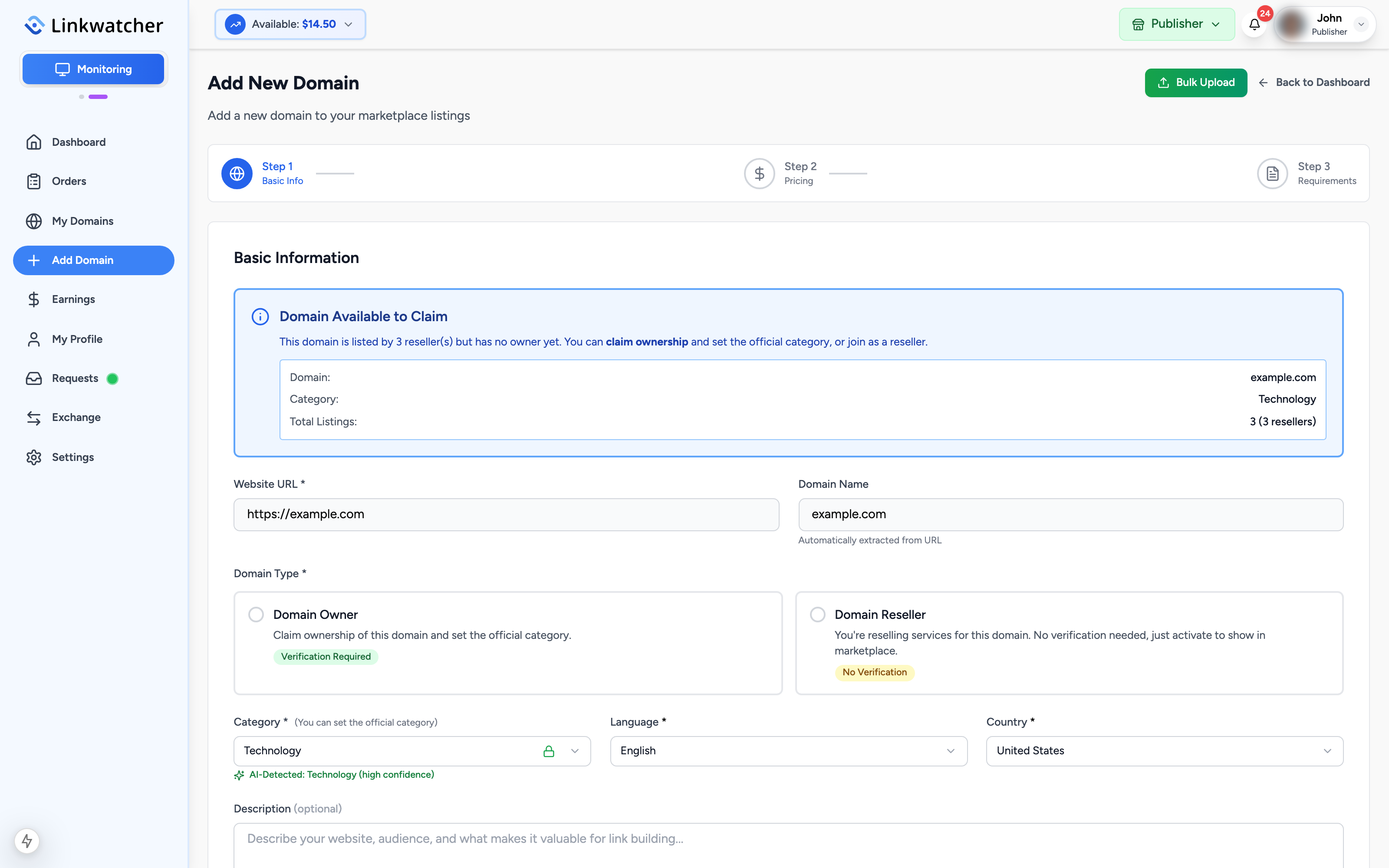Image resolution: width=1389 pixels, height=868 pixels.
Task: Click the lightning bolt floating icon
Action: pyautogui.click(x=27, y=841)
